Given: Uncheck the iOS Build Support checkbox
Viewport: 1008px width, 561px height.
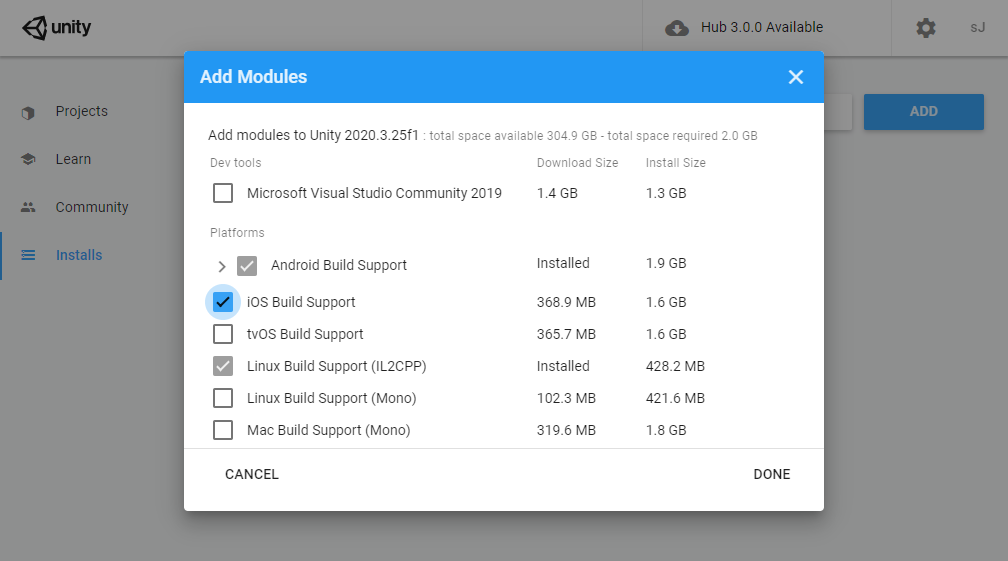Looking at the screenshot, I should coord(223,302).
